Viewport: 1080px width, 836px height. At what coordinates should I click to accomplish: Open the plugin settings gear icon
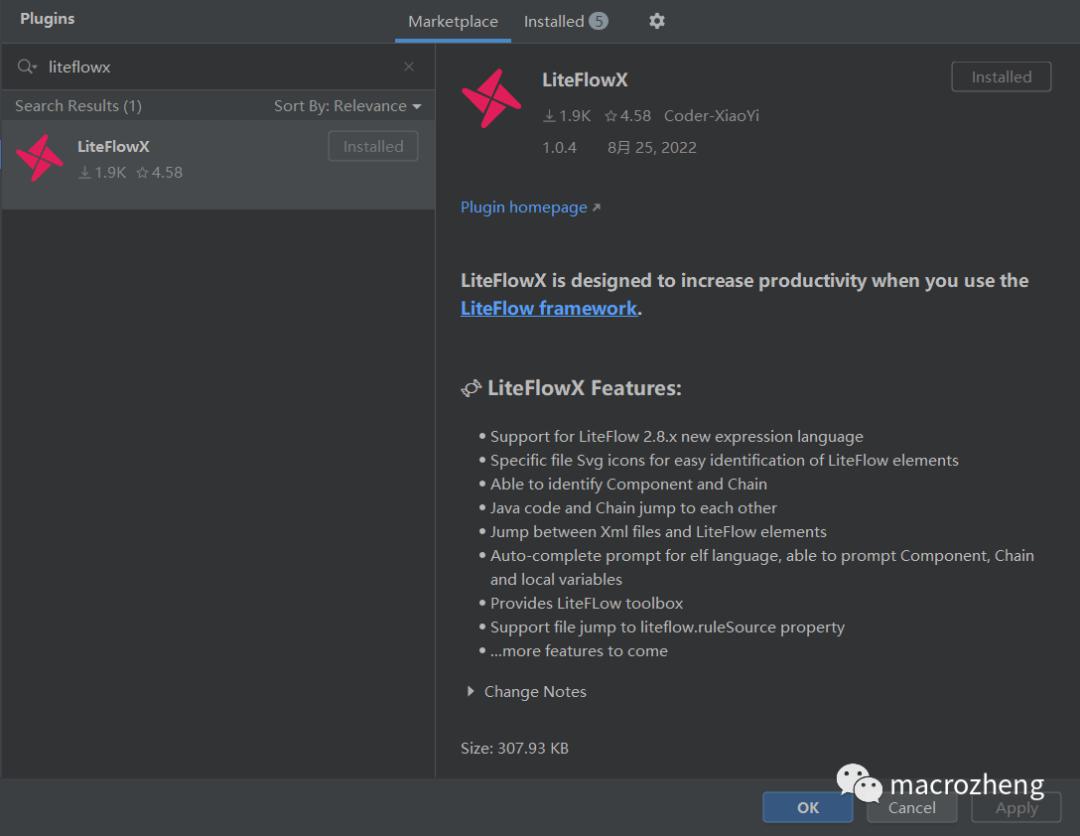click(656, 21)
